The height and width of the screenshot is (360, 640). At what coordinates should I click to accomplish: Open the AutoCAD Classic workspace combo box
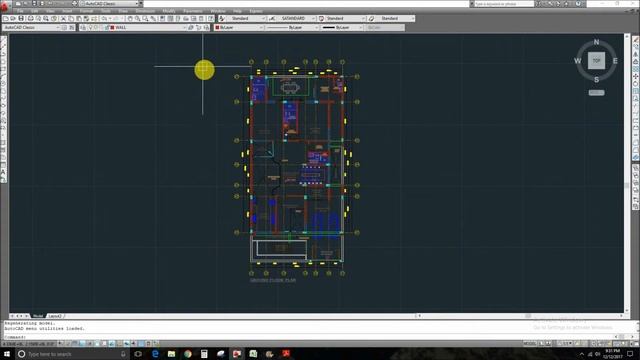[x=31, y=27]
